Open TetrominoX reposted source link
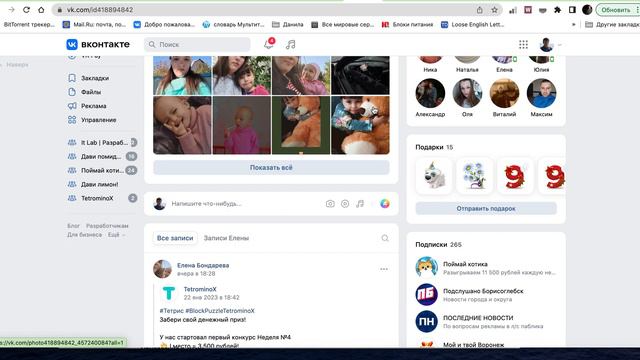The width and height of the screenshot is (640, 360). coord(200,289)
